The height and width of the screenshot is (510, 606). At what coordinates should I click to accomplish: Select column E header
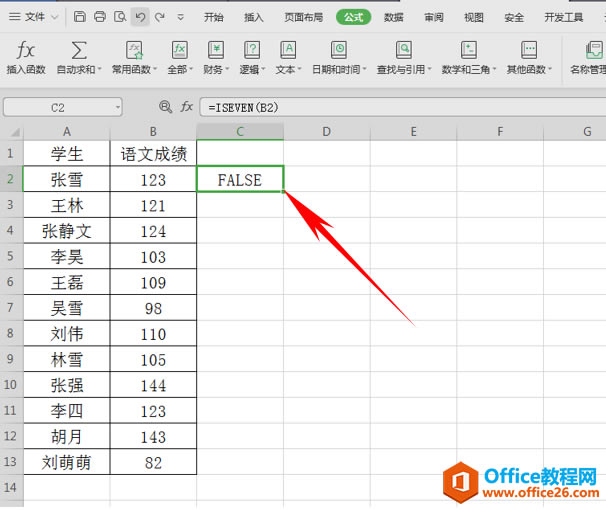tap(413, 132)
